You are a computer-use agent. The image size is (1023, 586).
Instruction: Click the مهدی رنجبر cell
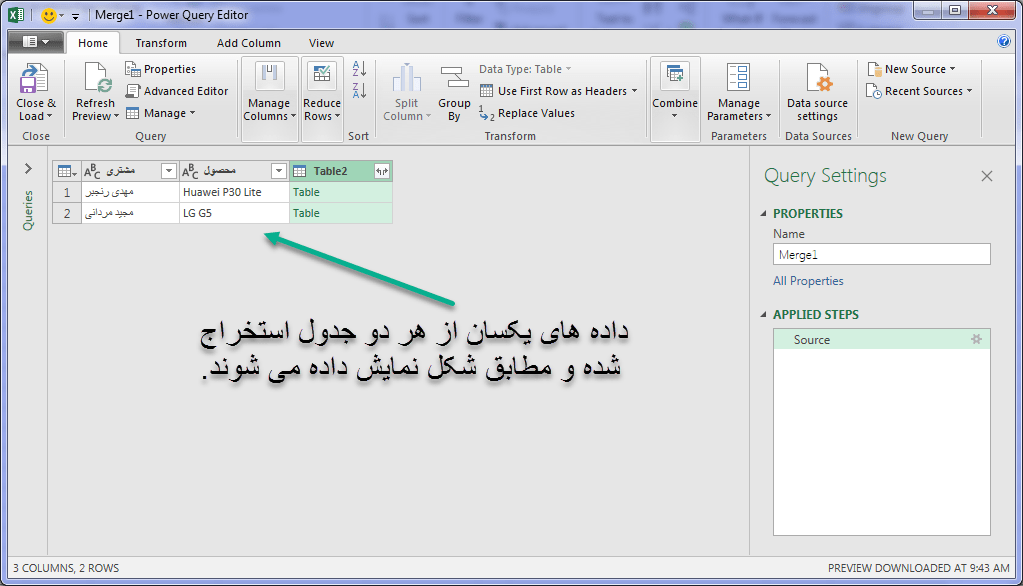coord(130,193)
